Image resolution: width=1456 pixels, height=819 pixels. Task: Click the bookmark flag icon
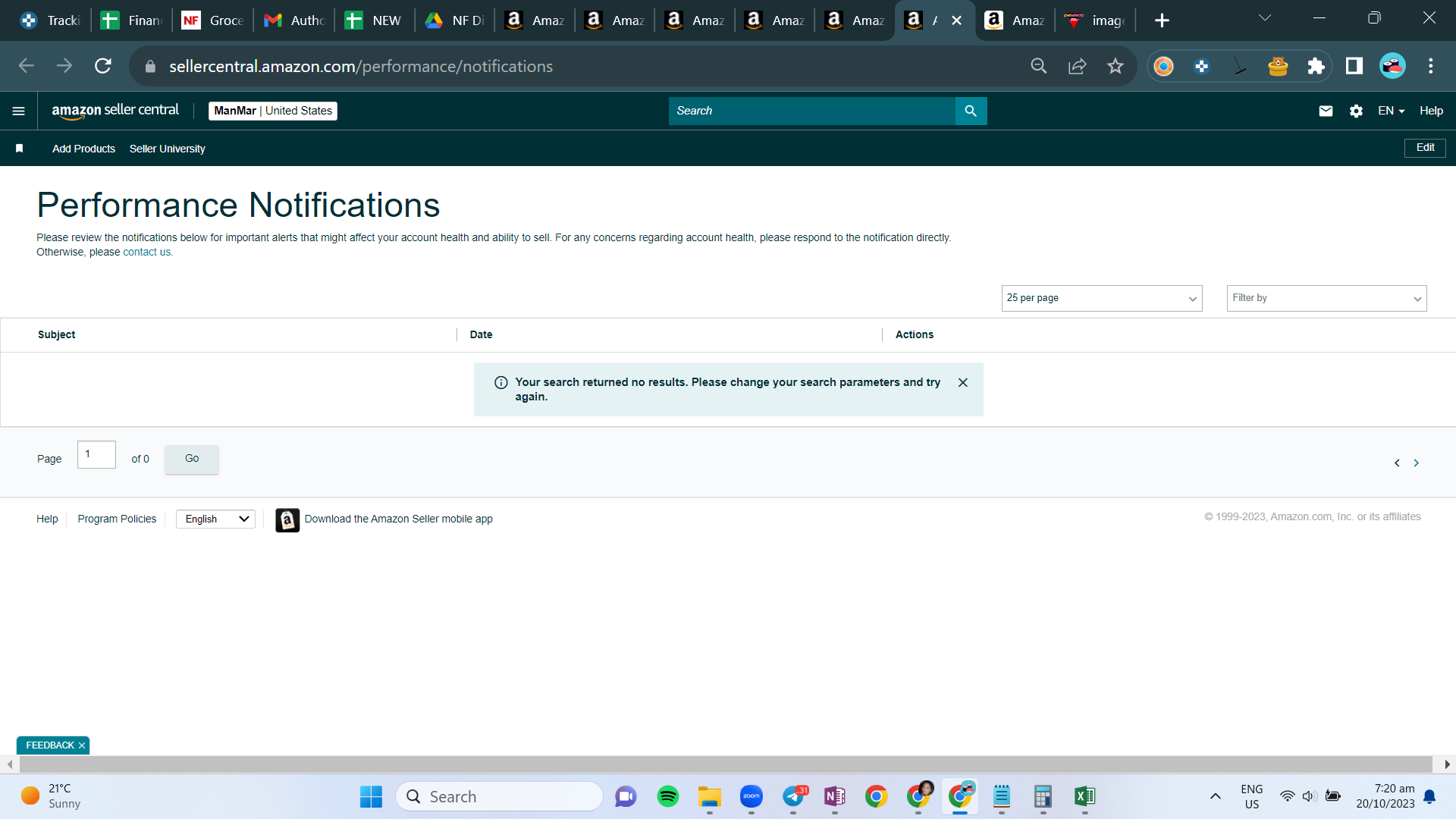[x=20, y=149]
